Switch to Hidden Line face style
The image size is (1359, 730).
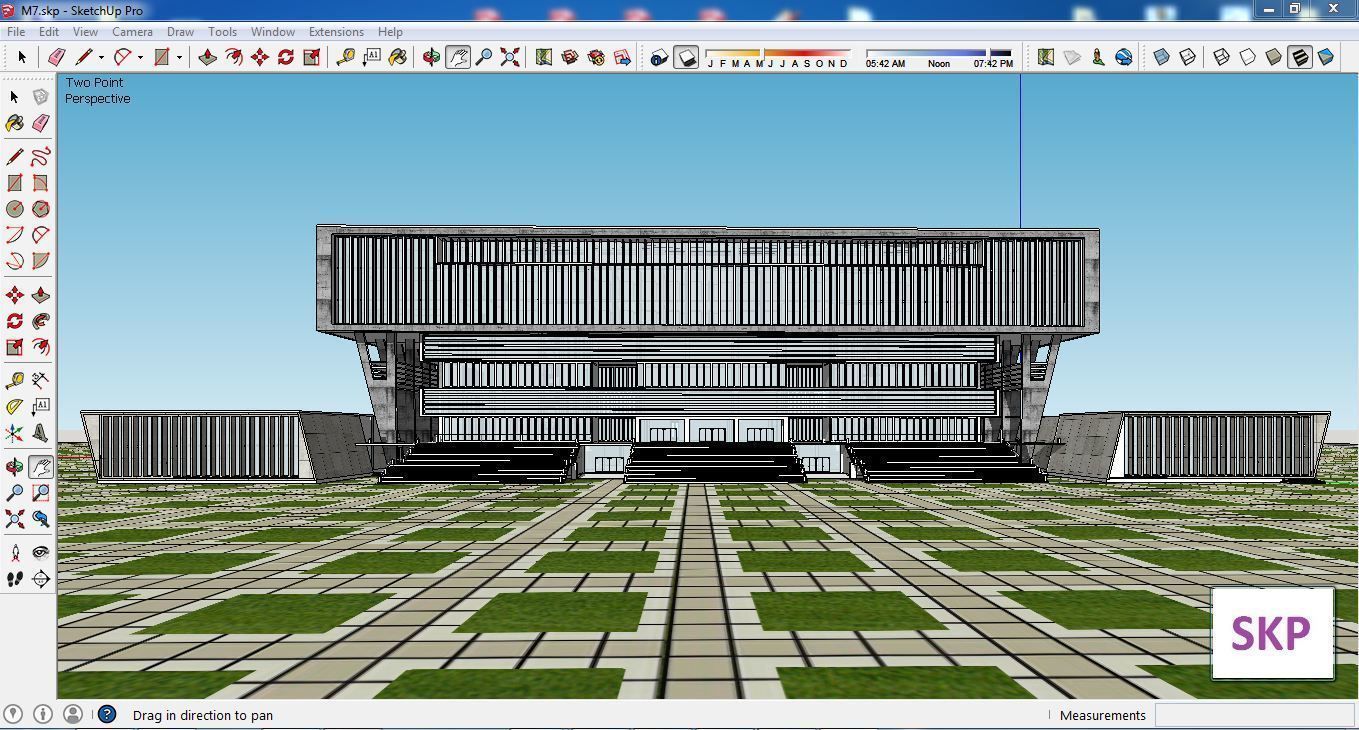tap(1248, 57)
